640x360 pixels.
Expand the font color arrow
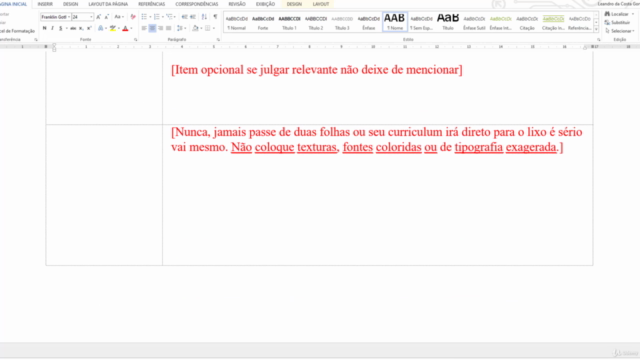tap(131, 28)
